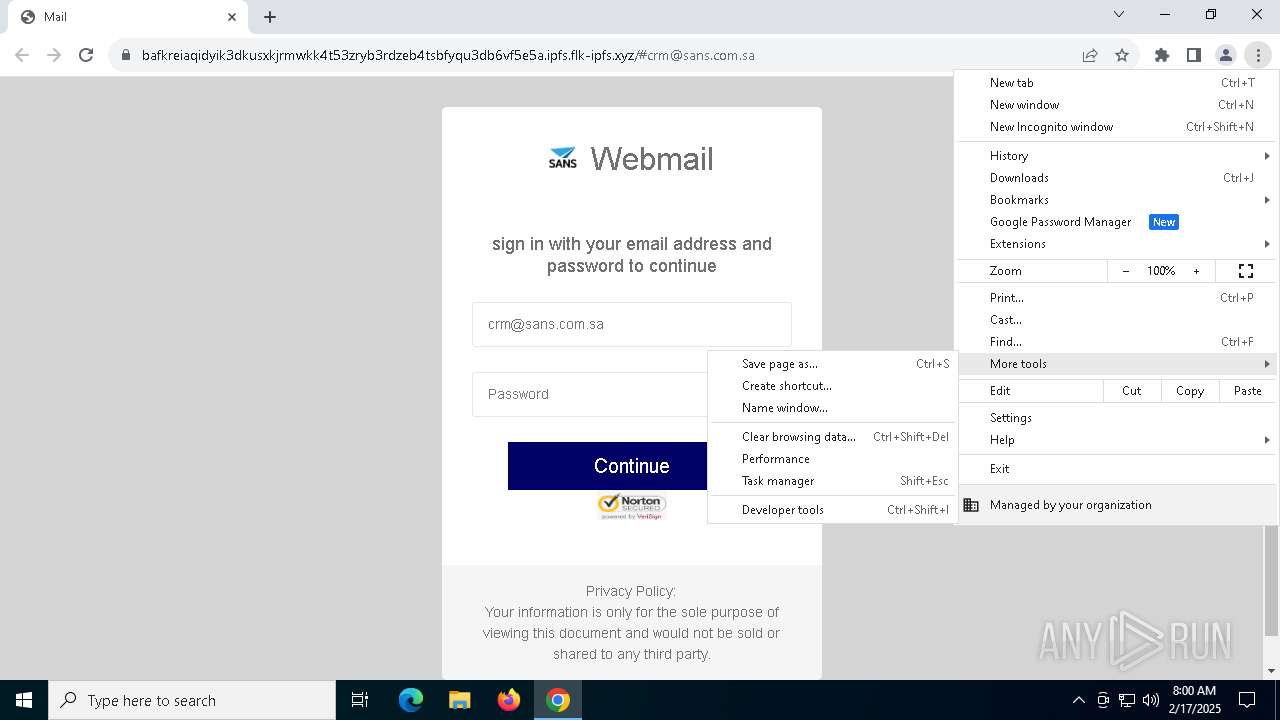Click the three-dot Chrome menu icon
The image size is (1280, 720).
tap(1258, 55)
